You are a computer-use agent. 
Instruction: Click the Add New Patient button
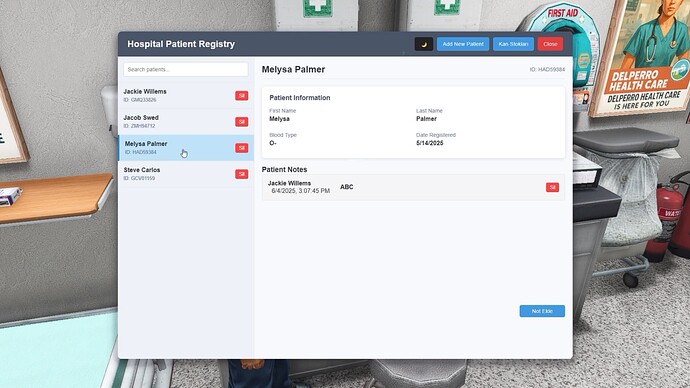pos(462,44)
